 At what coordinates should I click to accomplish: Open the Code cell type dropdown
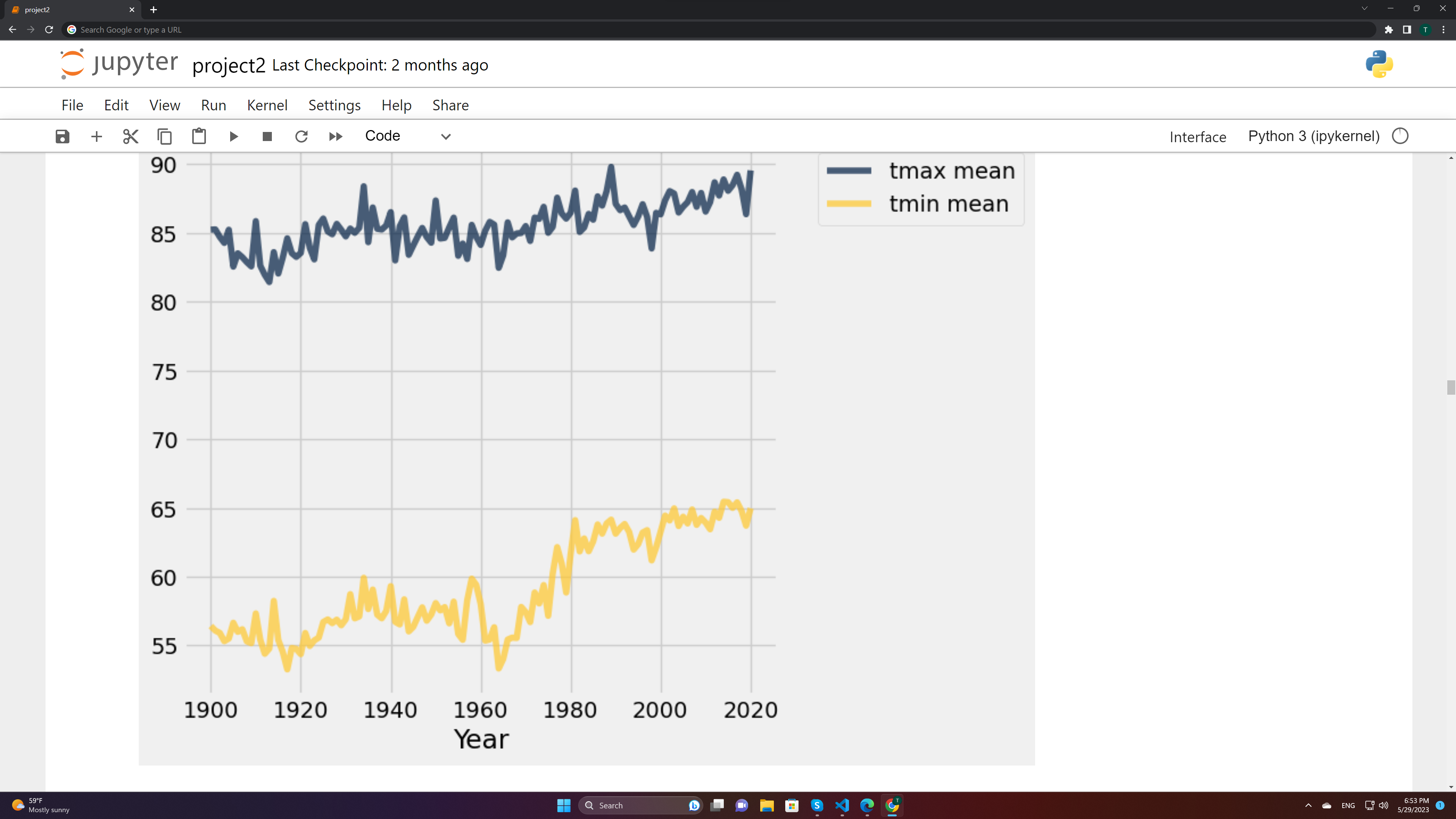coord(408,136)
